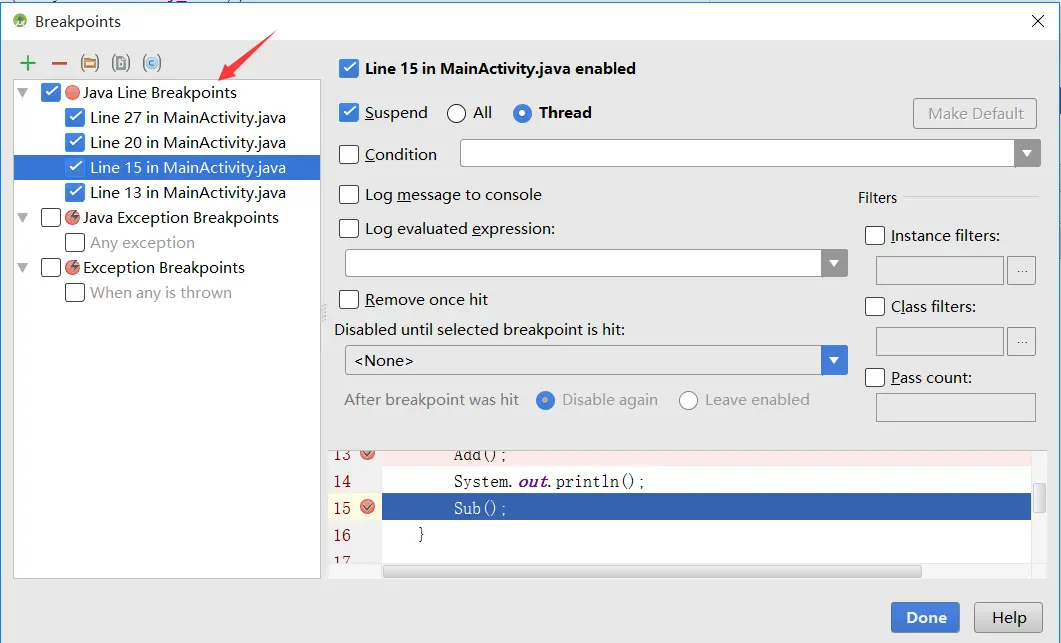Check the Remove once hit option

(x=349, y=299)
